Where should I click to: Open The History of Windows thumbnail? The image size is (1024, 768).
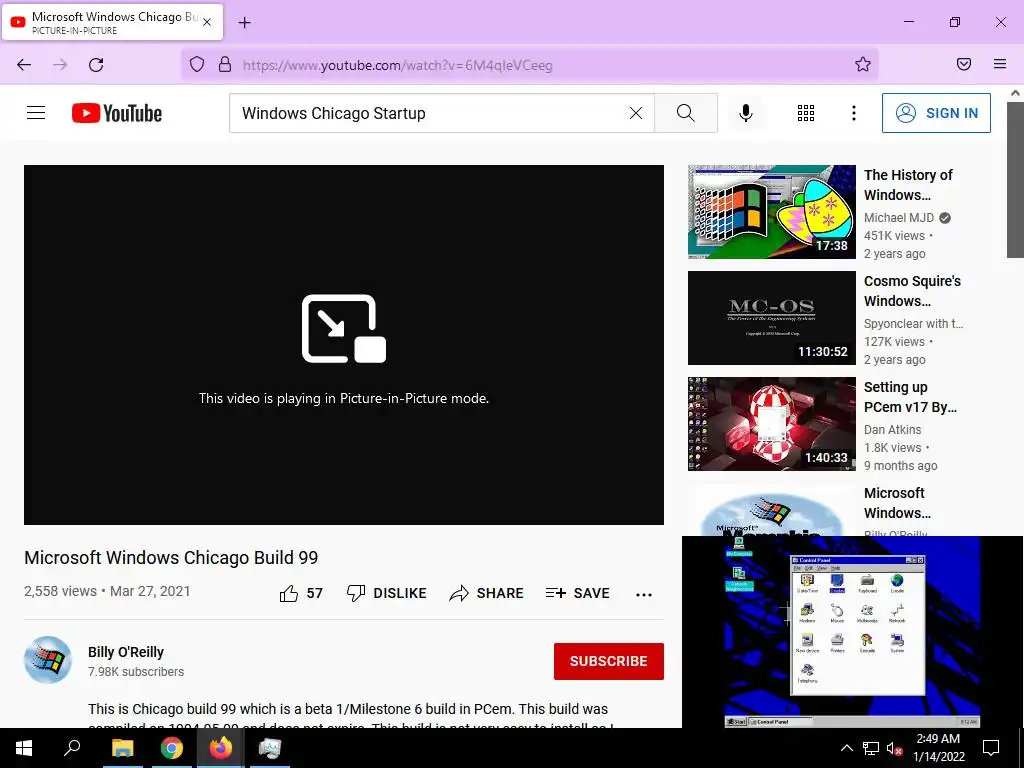771,212
